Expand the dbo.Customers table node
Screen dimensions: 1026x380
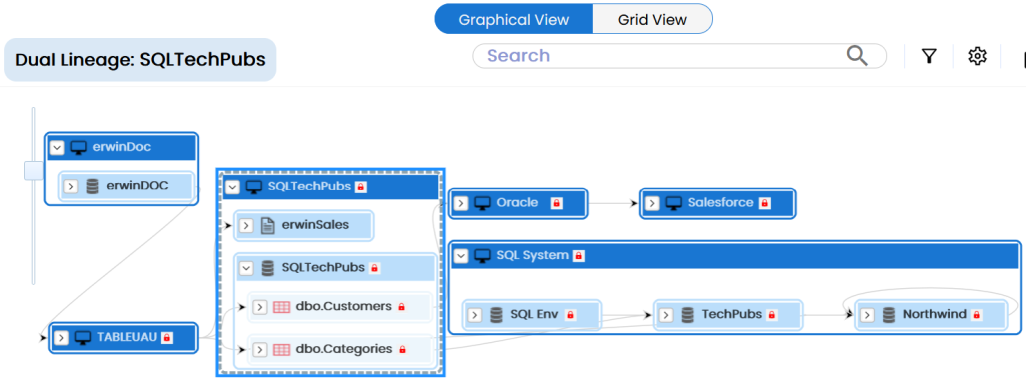[x=260, y=307]
